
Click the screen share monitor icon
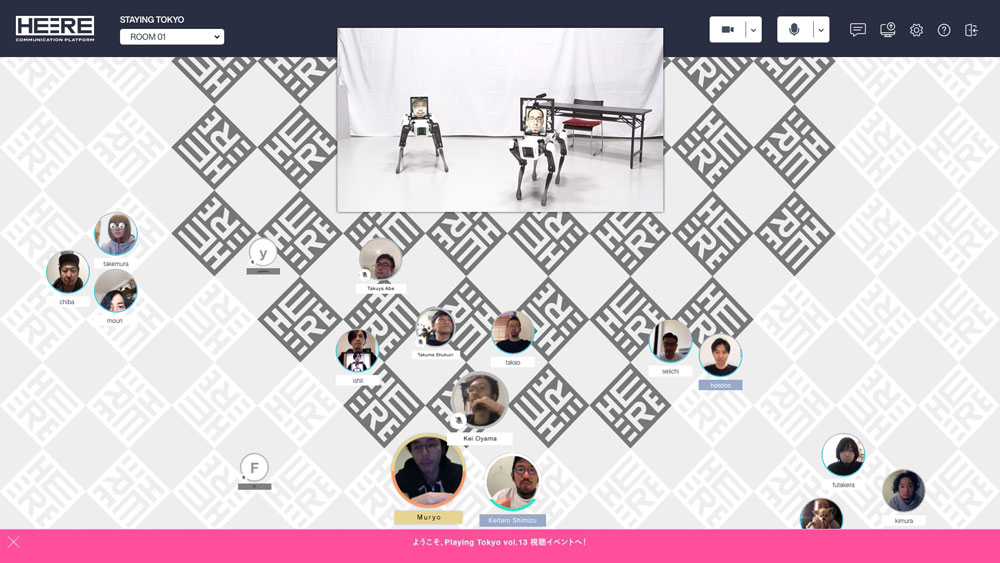pyautogui.click(x=887, y=30)
